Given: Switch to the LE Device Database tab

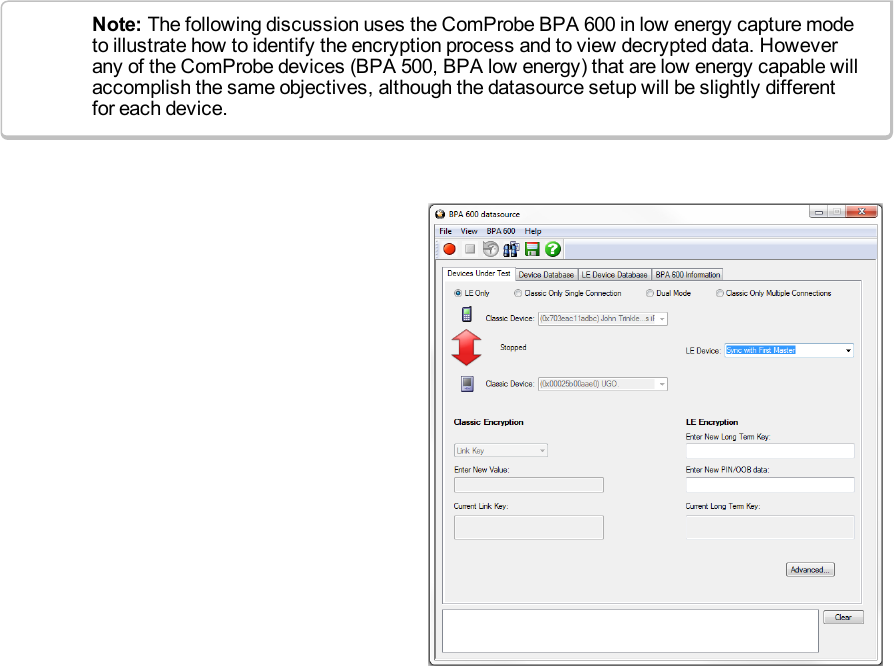Looking at the screenshot, I should point(614,275).
